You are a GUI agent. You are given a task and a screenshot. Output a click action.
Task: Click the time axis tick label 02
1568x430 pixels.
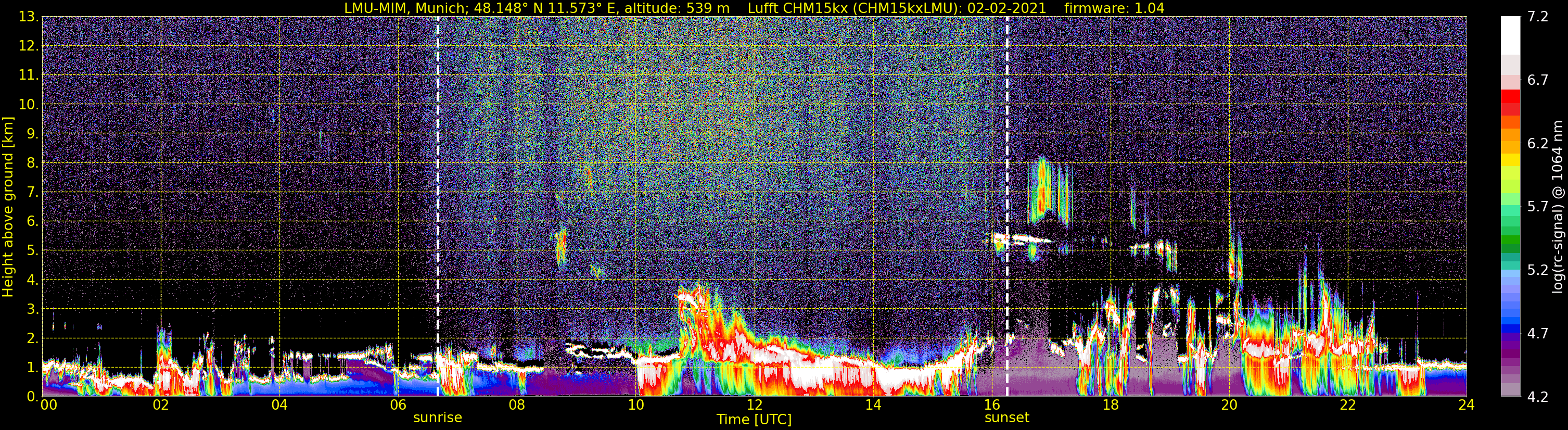161,406
